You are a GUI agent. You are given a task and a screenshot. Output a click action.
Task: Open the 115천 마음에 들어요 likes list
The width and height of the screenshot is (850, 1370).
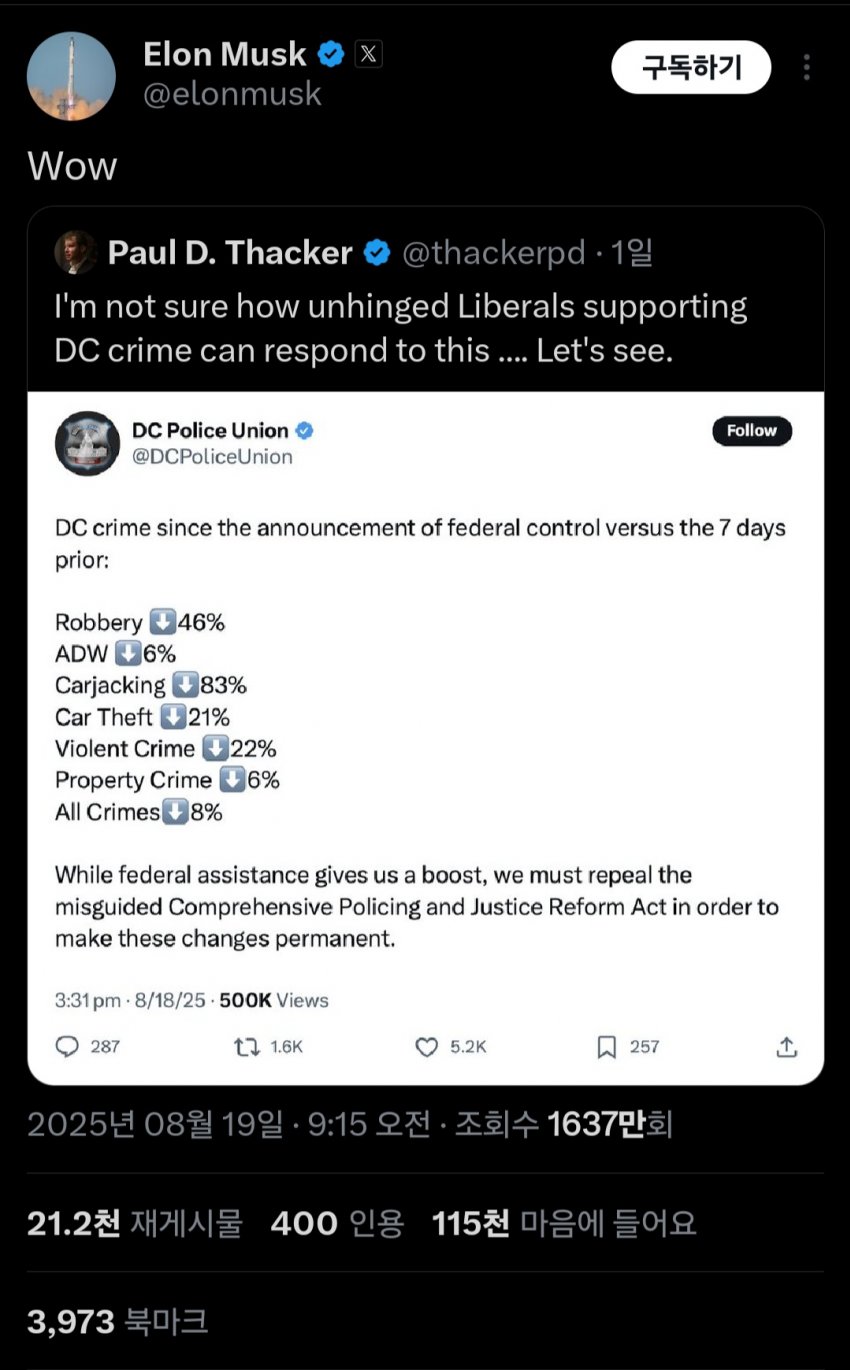click(564, 1222)
